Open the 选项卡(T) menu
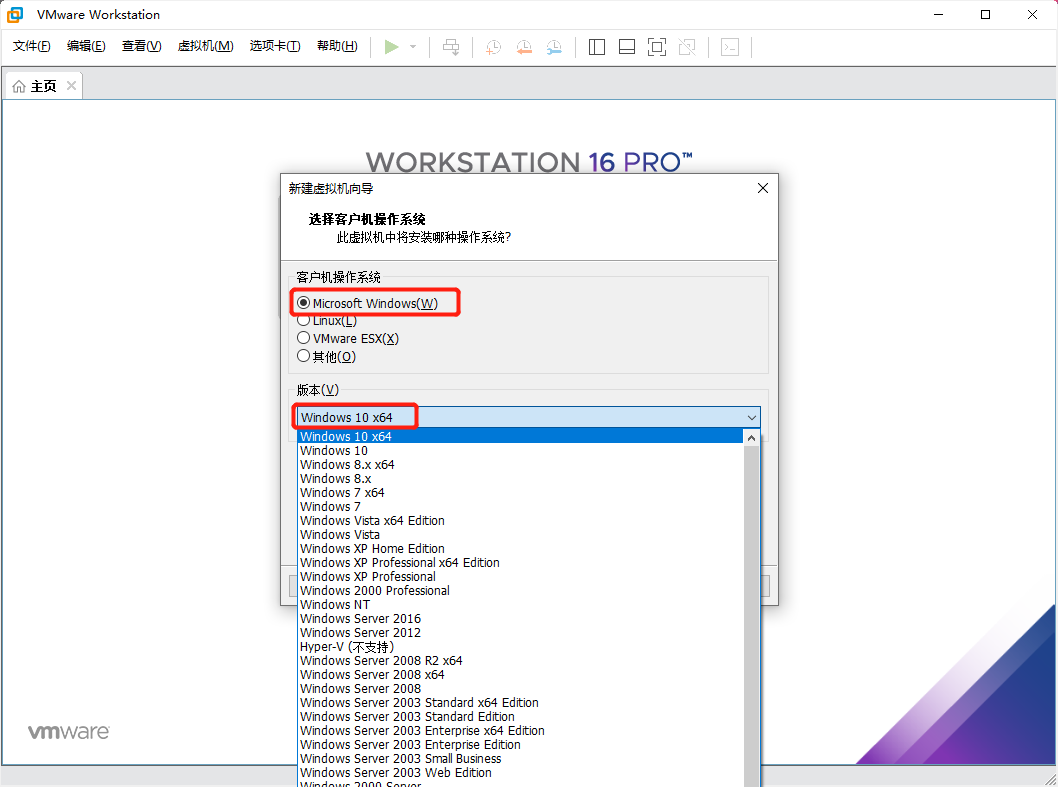1058x787 pixels. (275, 46)
